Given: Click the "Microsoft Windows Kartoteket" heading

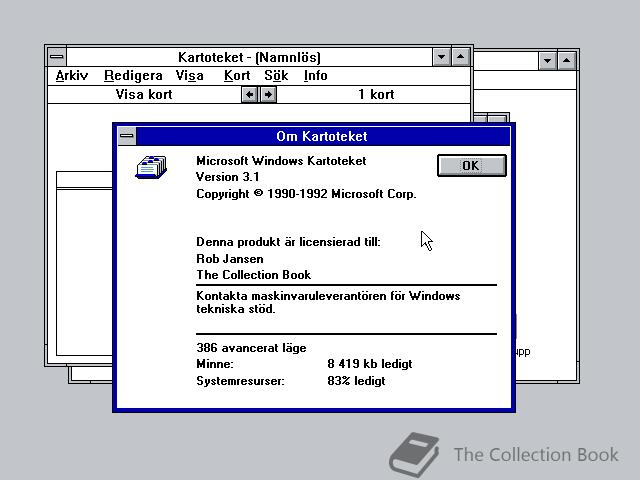Looking at the screenshot, I should (281, 161).
